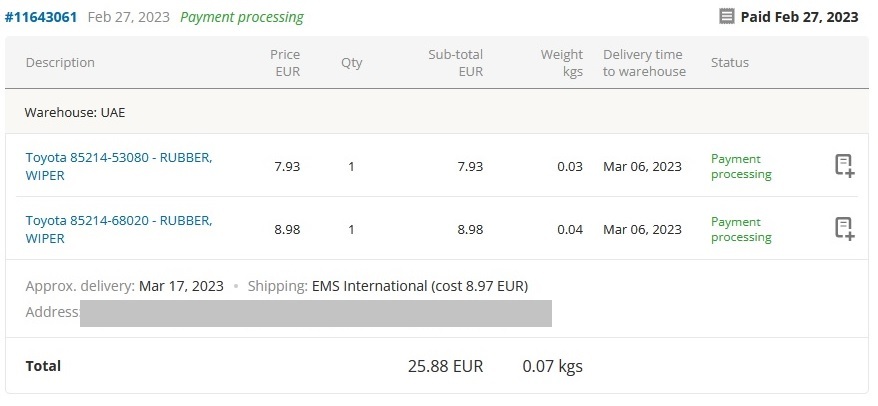Image resolution: width=878 pixels, height=406 pixels.
Task: Click the Qty column header
Action: point(351,62)
